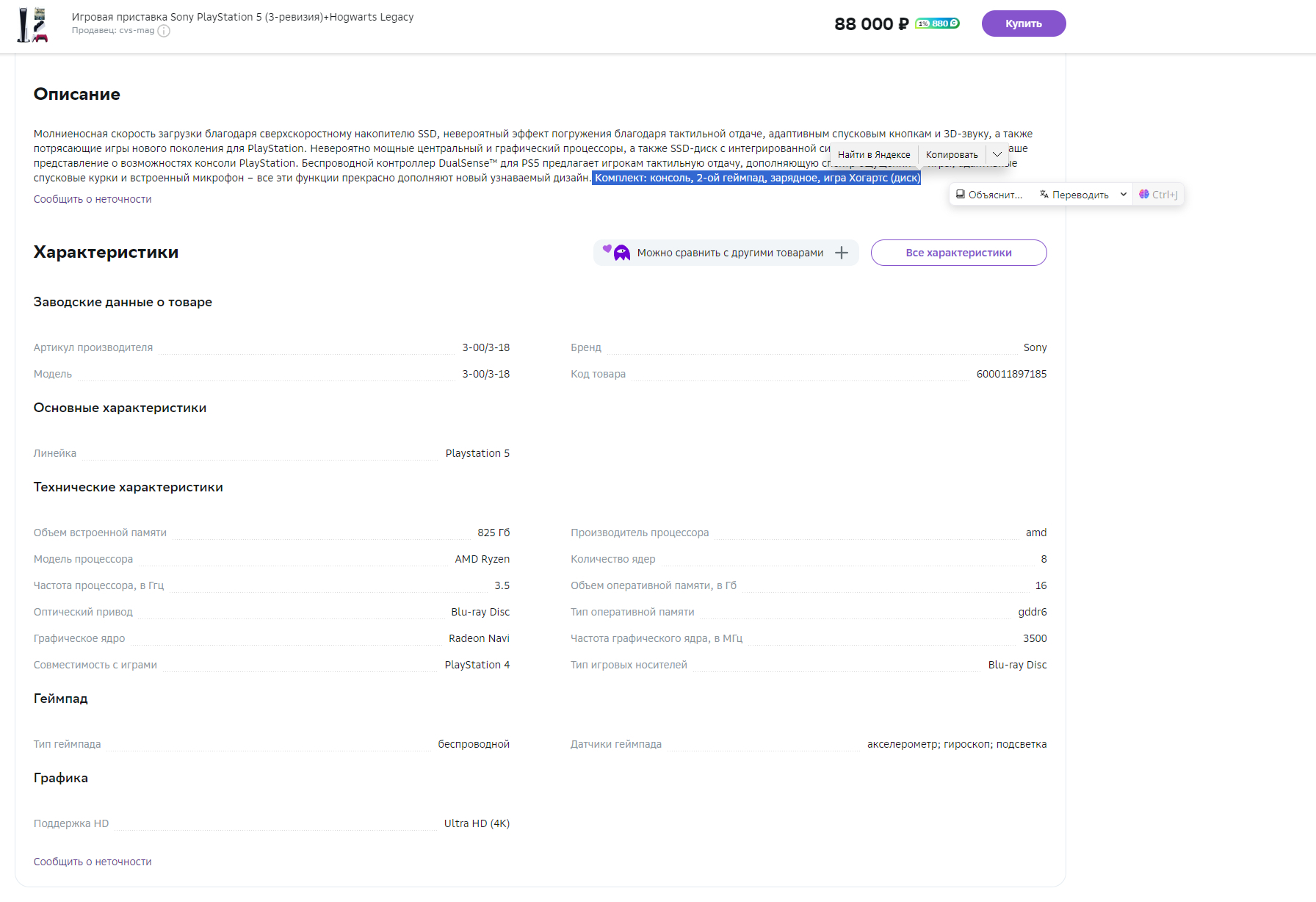Click the purple Купить button
Image resolution: width=1316 pixels, height=902 pixels.
[1023, 24]
